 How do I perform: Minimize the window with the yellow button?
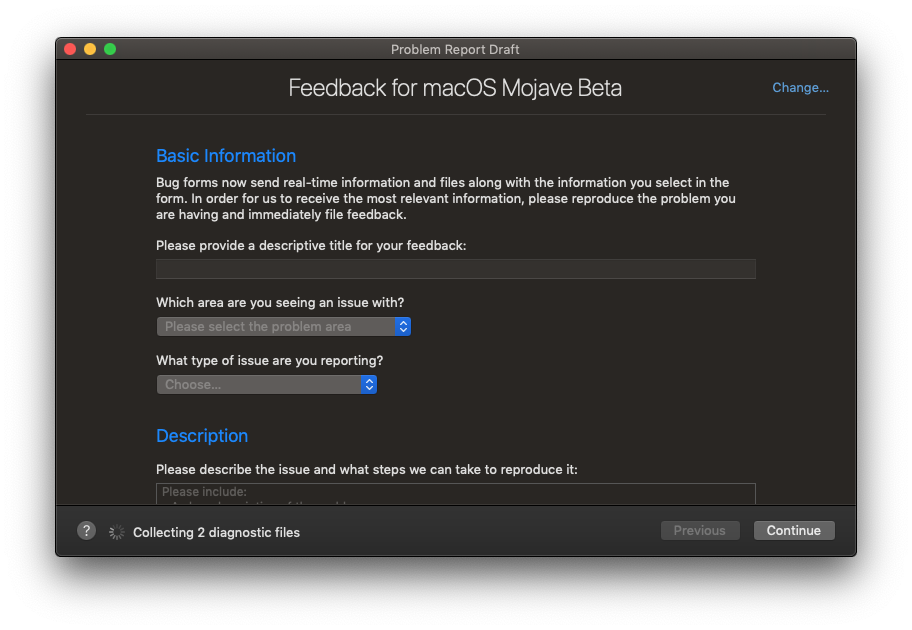pyautogui.click(x=90, y=49)
